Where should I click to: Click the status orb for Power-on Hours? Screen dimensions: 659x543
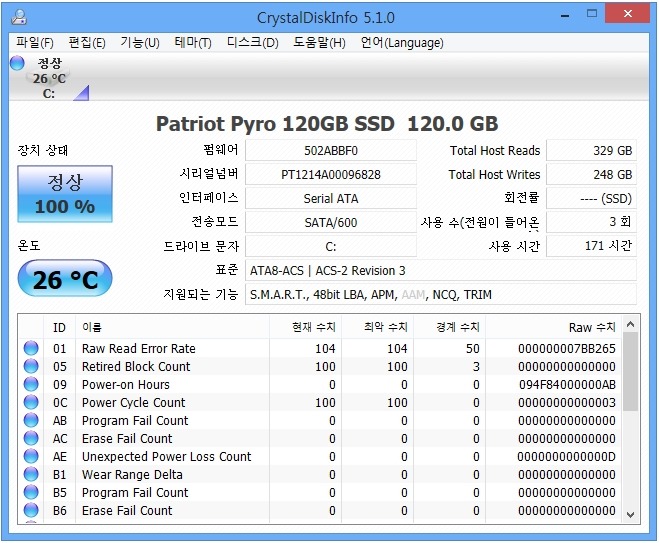coord(31,384)
